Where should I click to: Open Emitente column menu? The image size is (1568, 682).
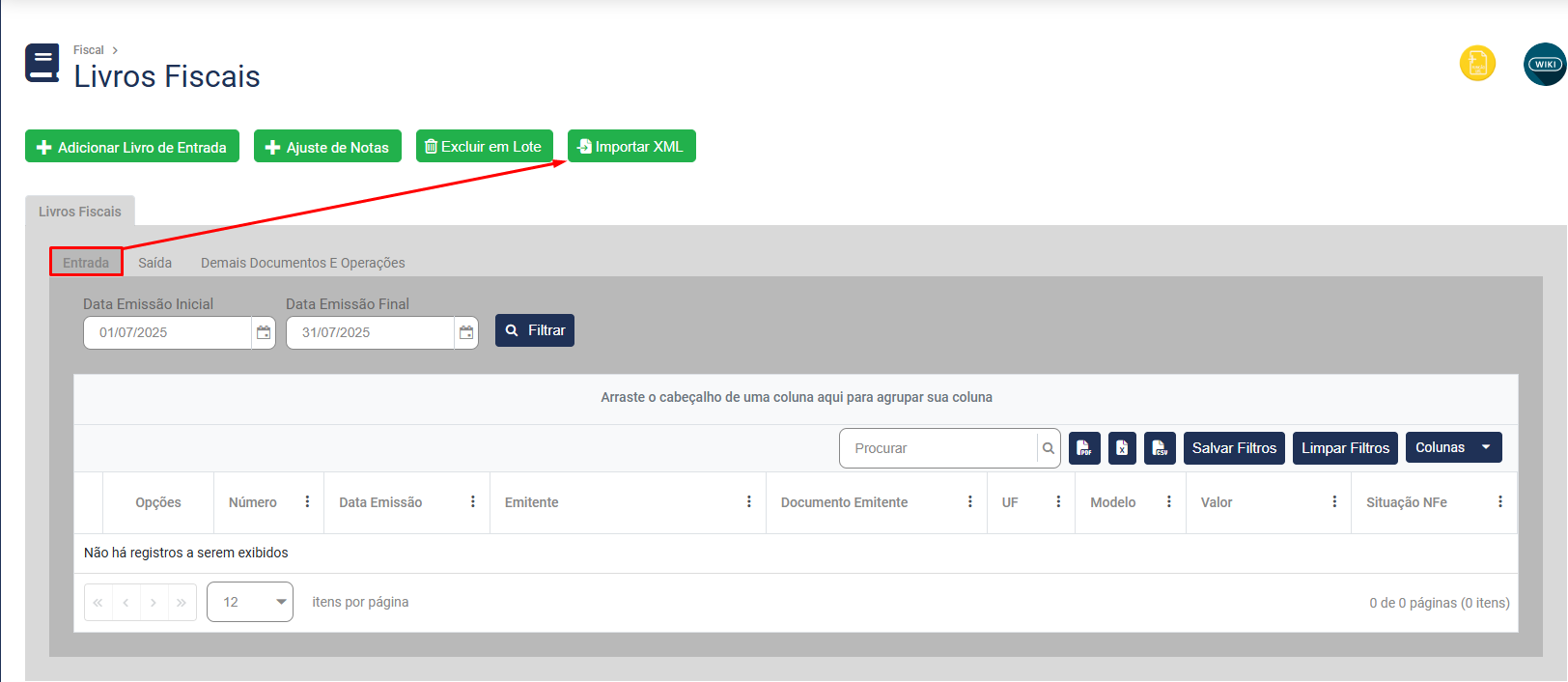pyautogui.click(x=749, y=501)
